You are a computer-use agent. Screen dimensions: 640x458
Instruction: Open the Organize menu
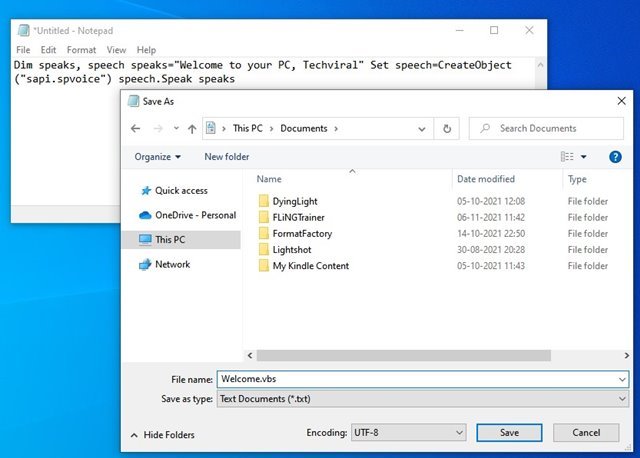tap(158, 157)
